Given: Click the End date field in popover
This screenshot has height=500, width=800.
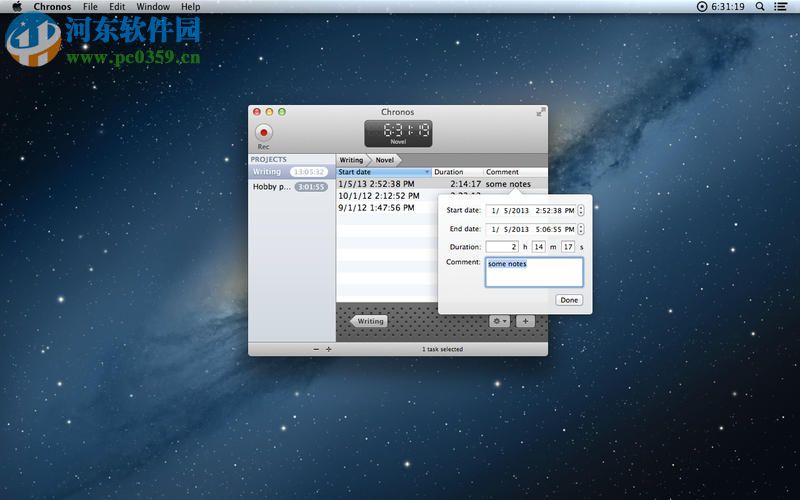Looking at the screenshot, I should tap(531, 229).
